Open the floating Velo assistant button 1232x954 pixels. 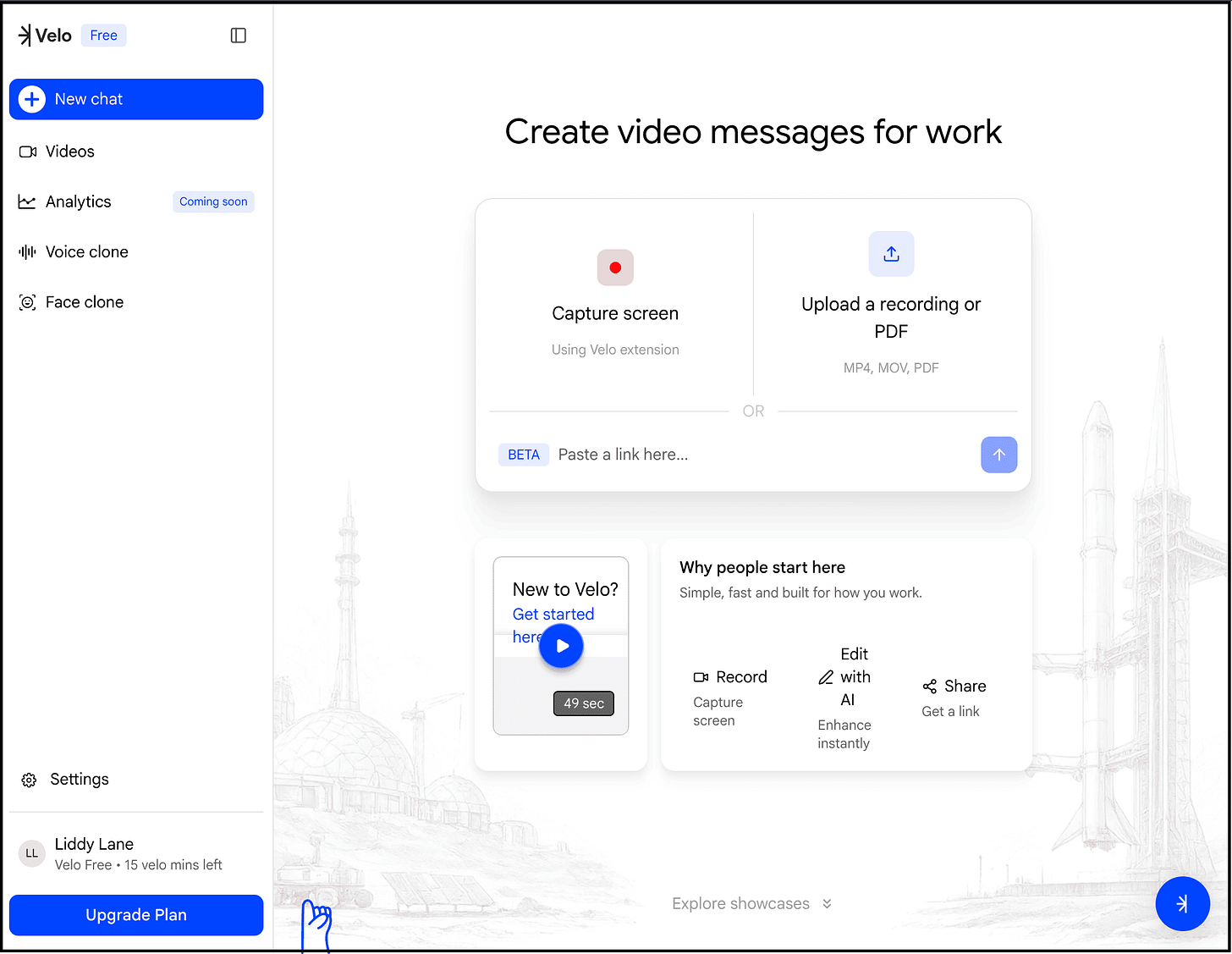pyautogui.click(x=1182, y=904)
